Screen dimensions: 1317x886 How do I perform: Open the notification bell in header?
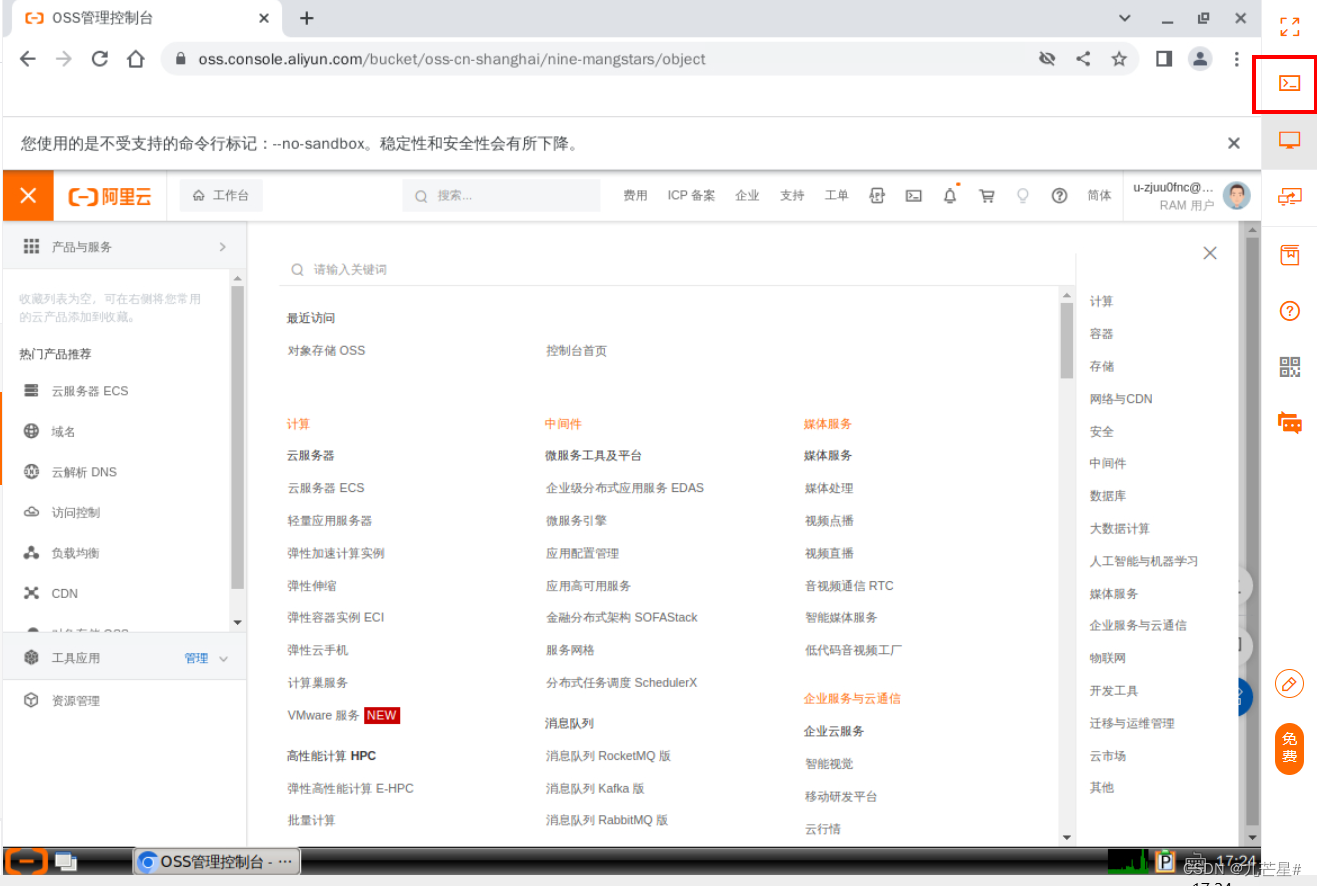[x=950, y=195]
